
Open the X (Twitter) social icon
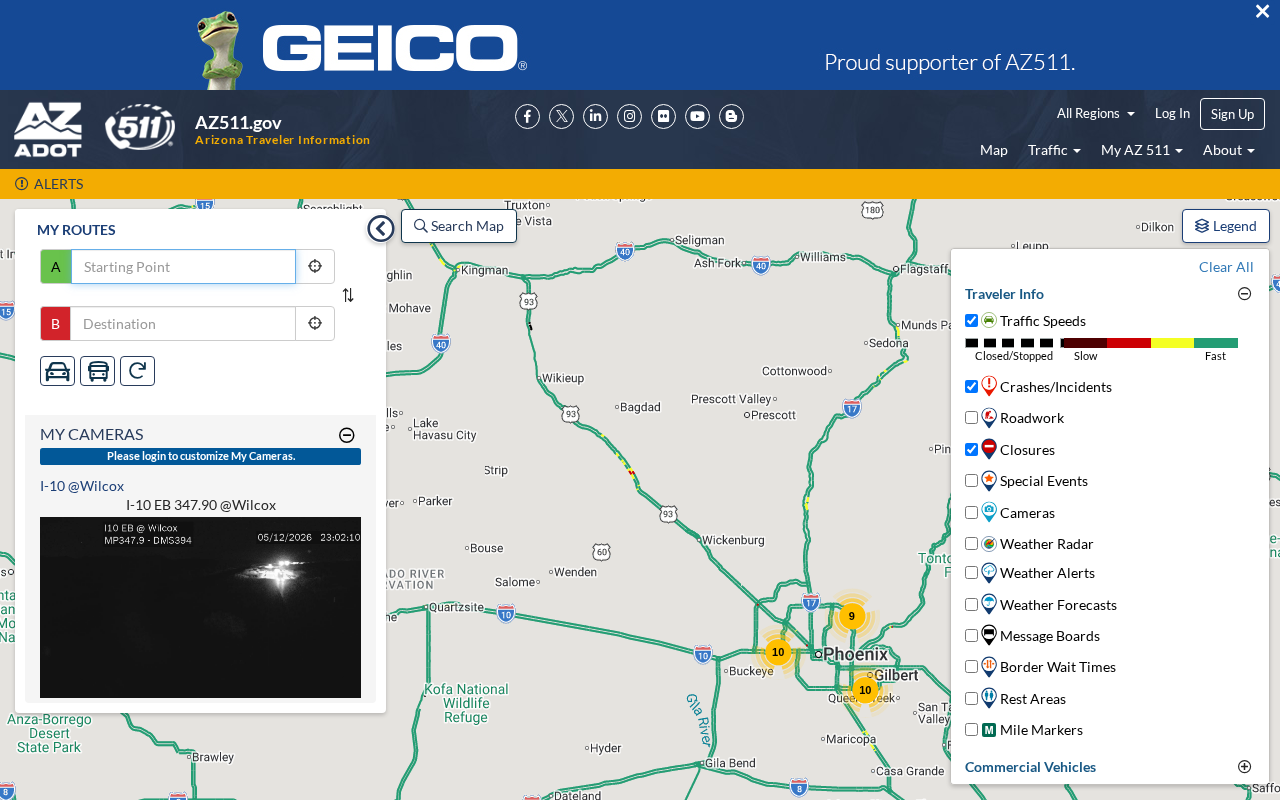click(561, 117)
